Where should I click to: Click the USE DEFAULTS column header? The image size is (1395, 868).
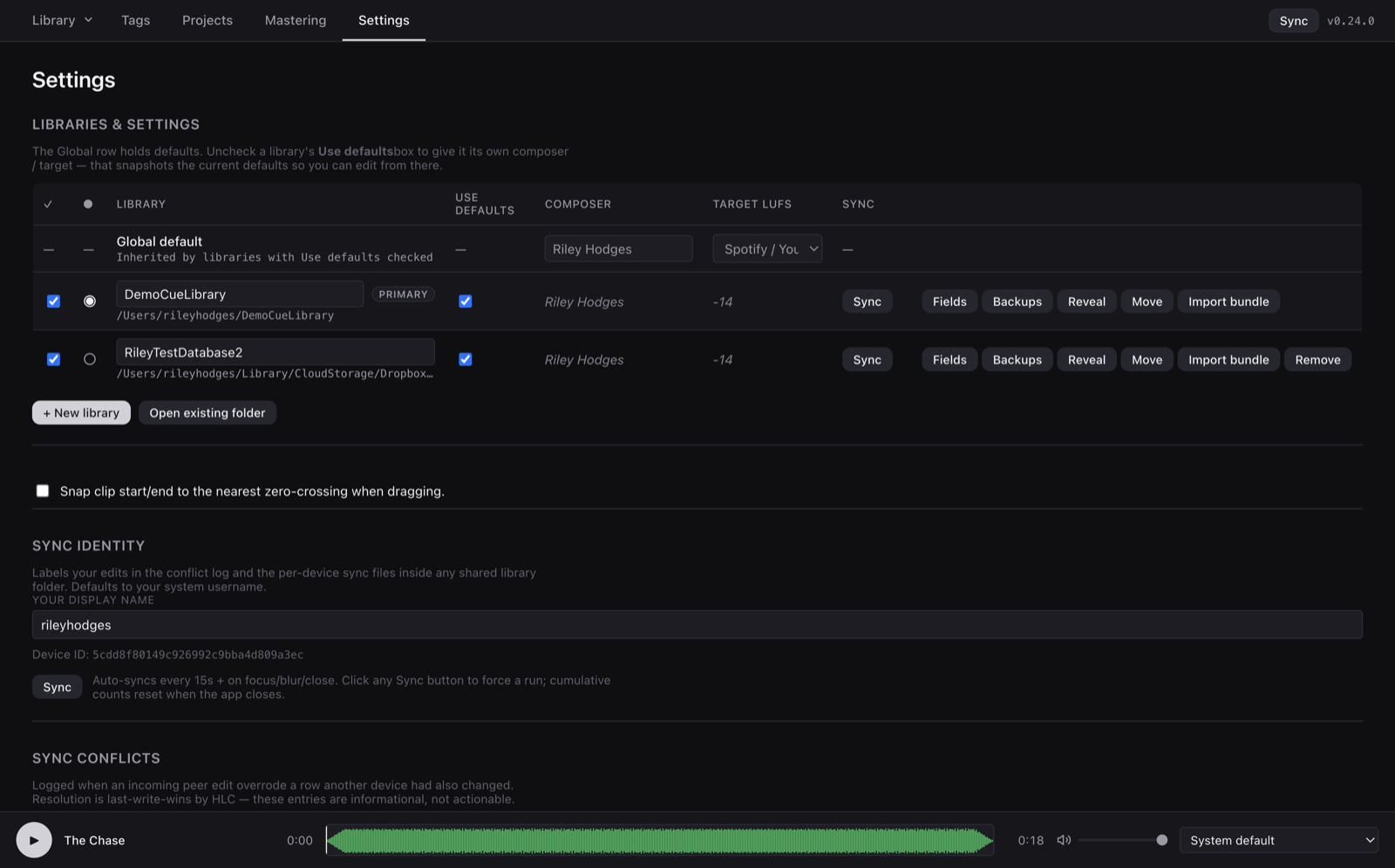click(485, 204)
